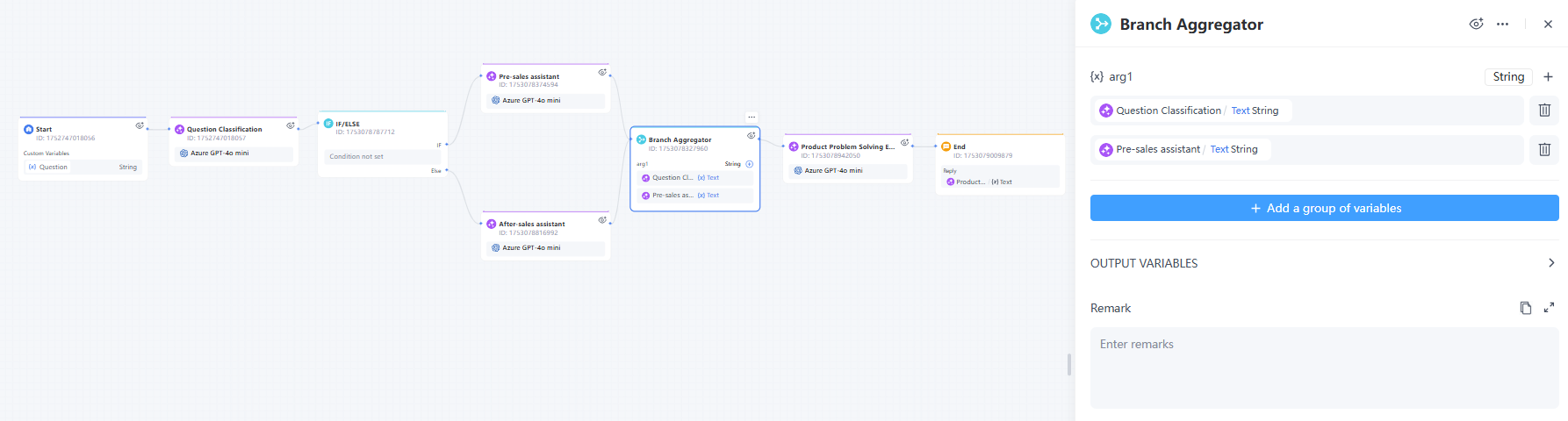Delete the Question Classification variable row

pos(1544,111)
